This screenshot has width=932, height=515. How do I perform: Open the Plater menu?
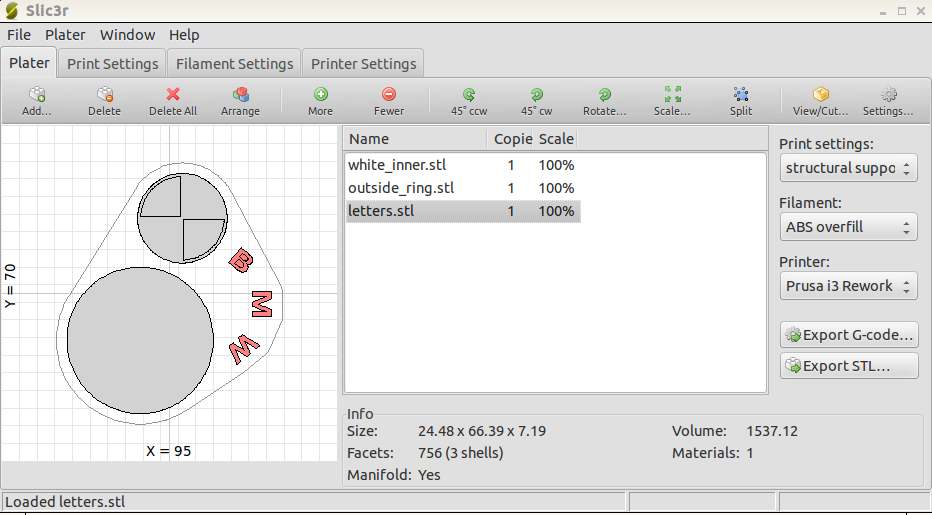[65, 35]
